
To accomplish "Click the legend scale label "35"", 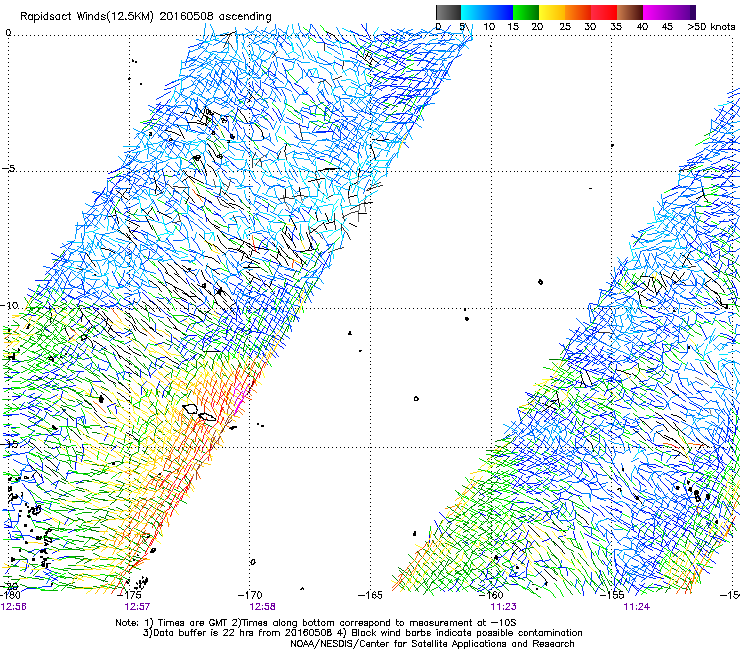I will [616, 27].
